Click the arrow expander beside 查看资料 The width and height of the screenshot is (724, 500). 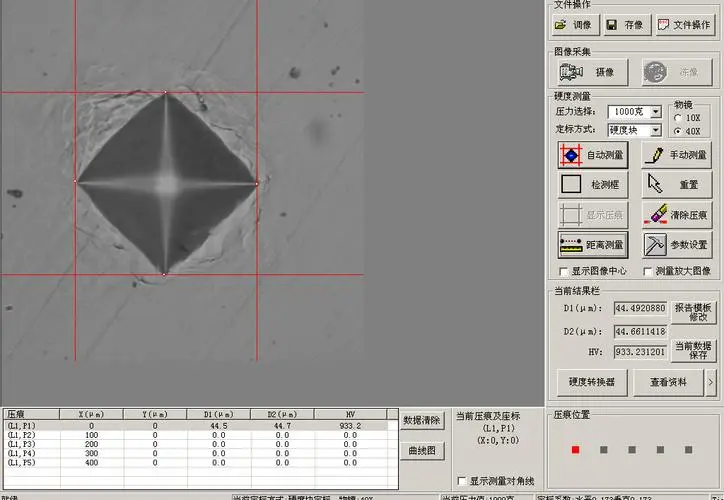(x=709, y=381)
